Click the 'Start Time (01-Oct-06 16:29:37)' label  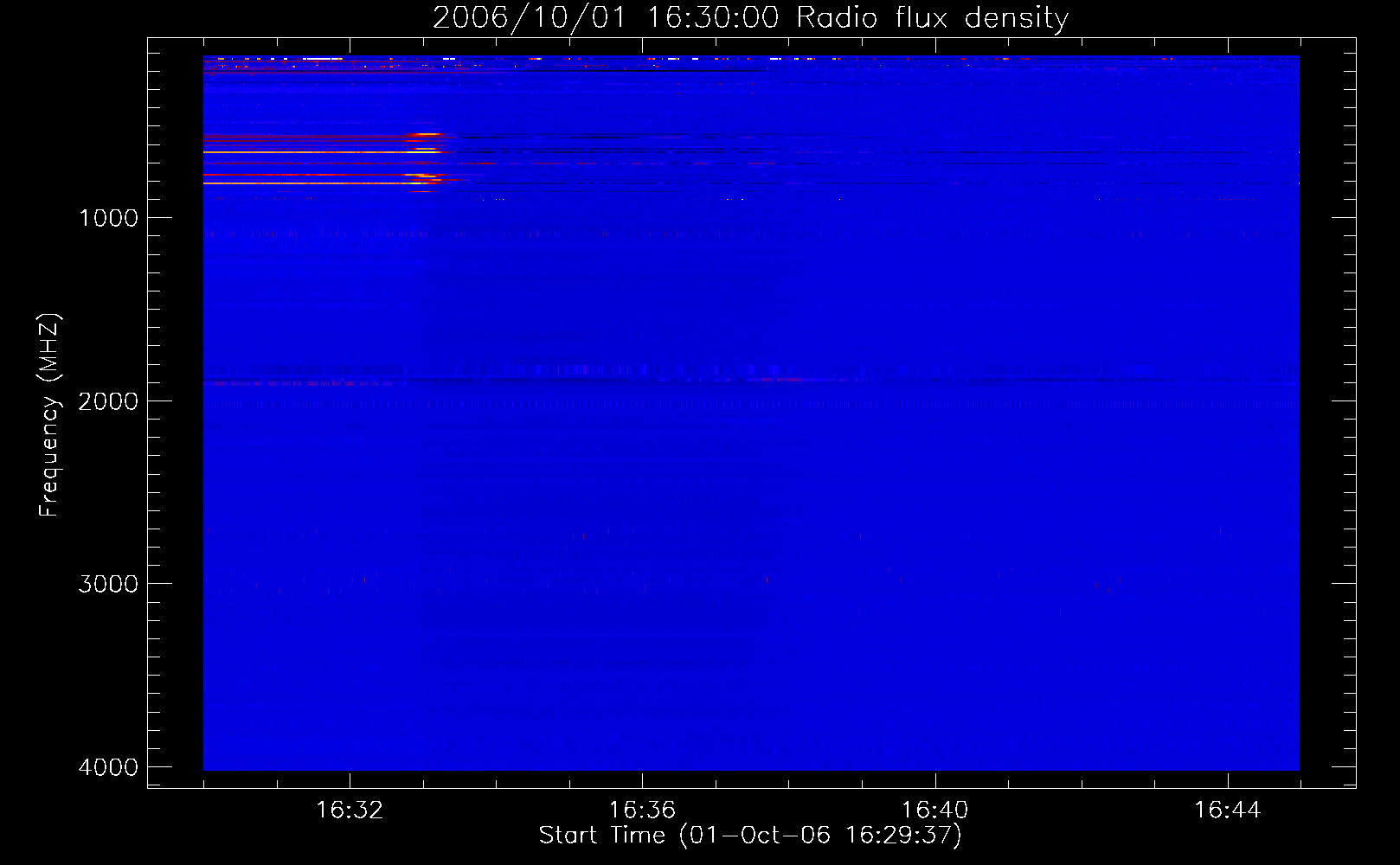coord(750,836)
